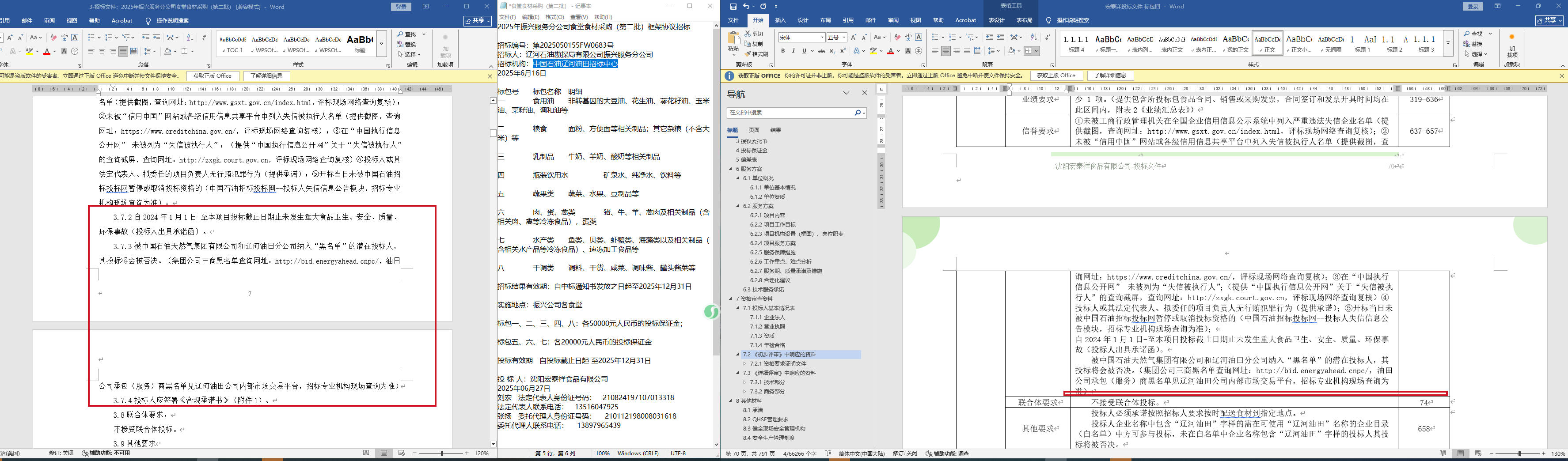Image resolution: width=1568 pixels, height=461 pixels.
Task: Click 剪切 cut in right Word ribbon
Action: click(x=753, y=34)
